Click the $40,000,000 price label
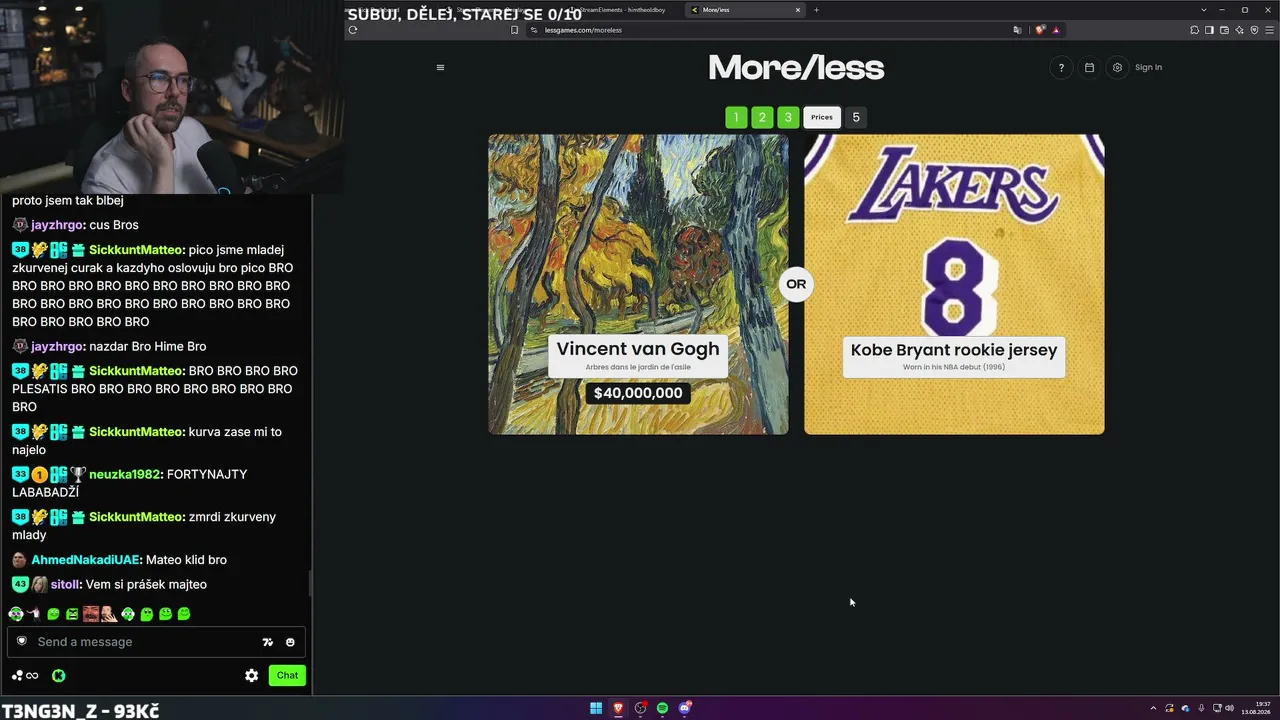Image resolution: width=1280 pixels, height=720 pixels. click(x=638, y=393)
